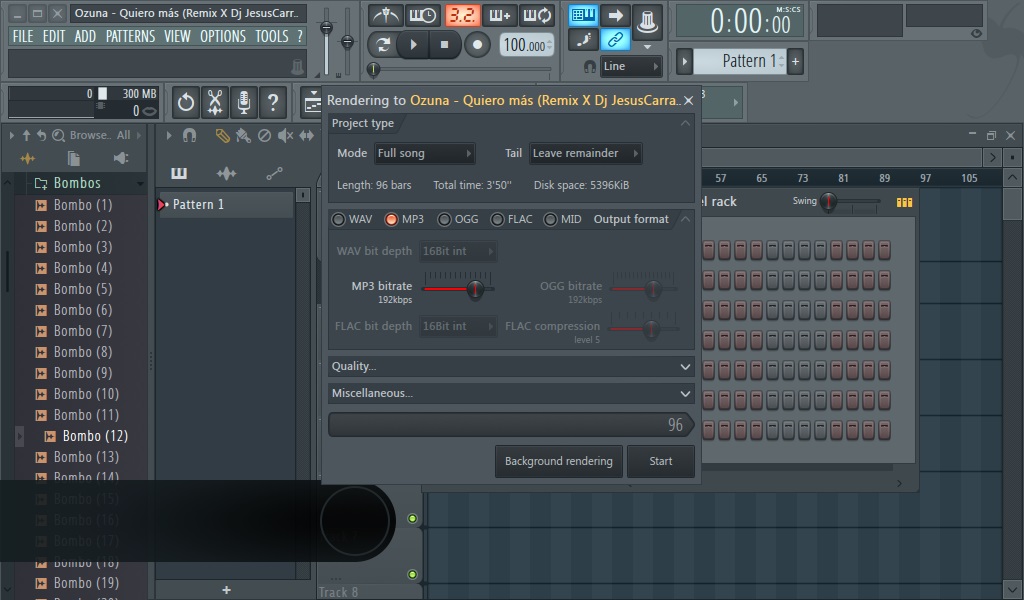The height and width of the screenshot is (600, 1024).
Task: Toggle the metronome icon
Action: [x=385, y=15]
